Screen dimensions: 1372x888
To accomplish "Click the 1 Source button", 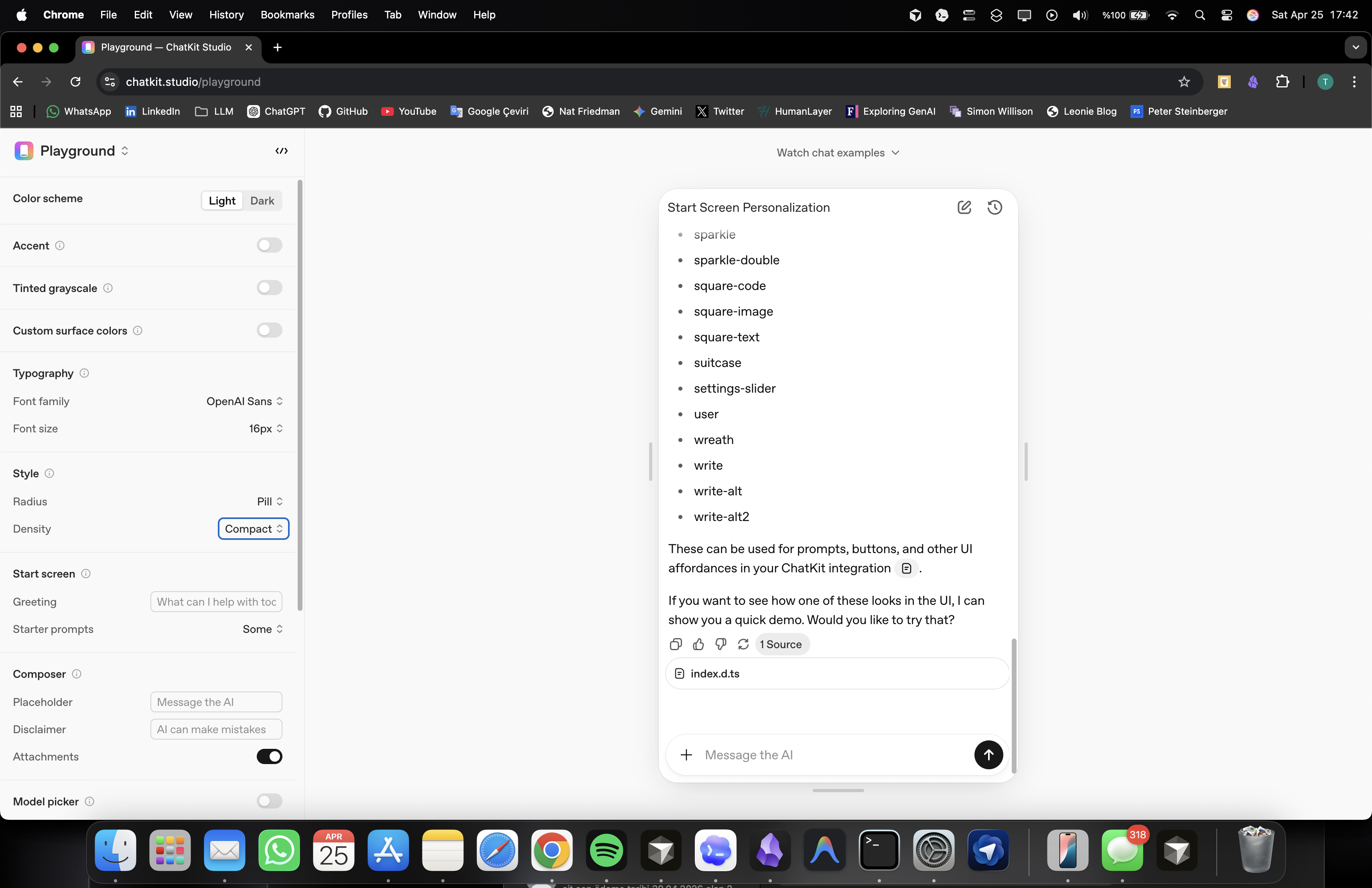I will (781, 644).
